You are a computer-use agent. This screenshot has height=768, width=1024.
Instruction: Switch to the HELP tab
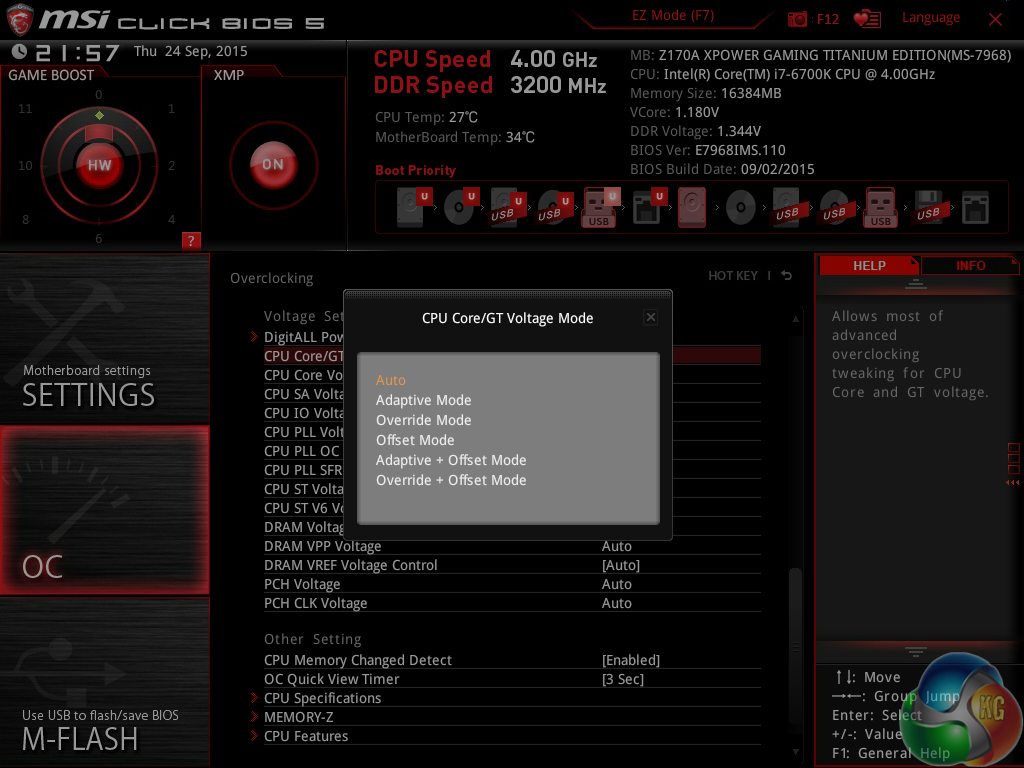click(x=869, y=266)
